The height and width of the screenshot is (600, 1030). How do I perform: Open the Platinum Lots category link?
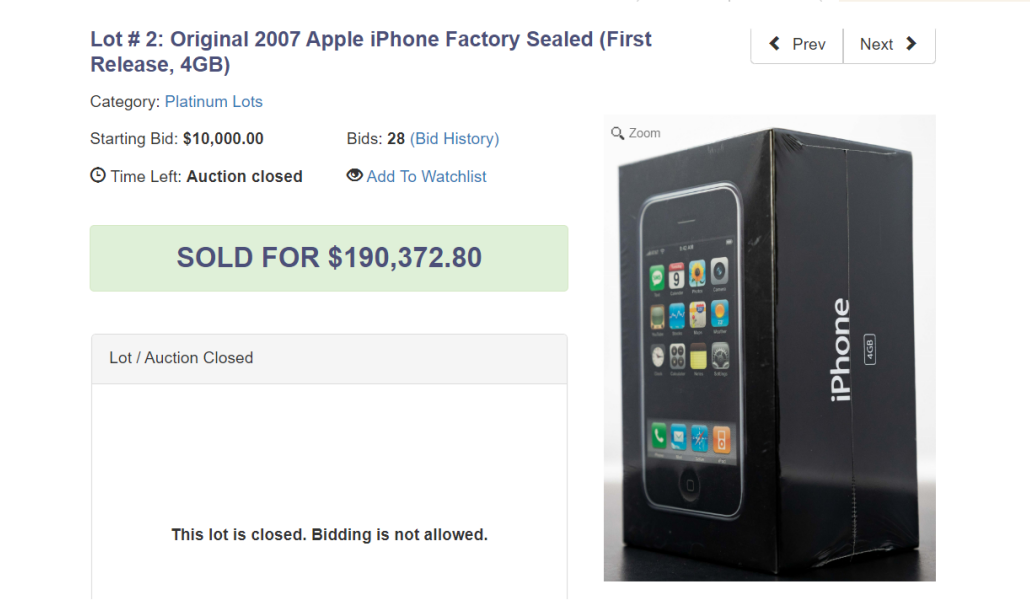(x=213, y=101)
